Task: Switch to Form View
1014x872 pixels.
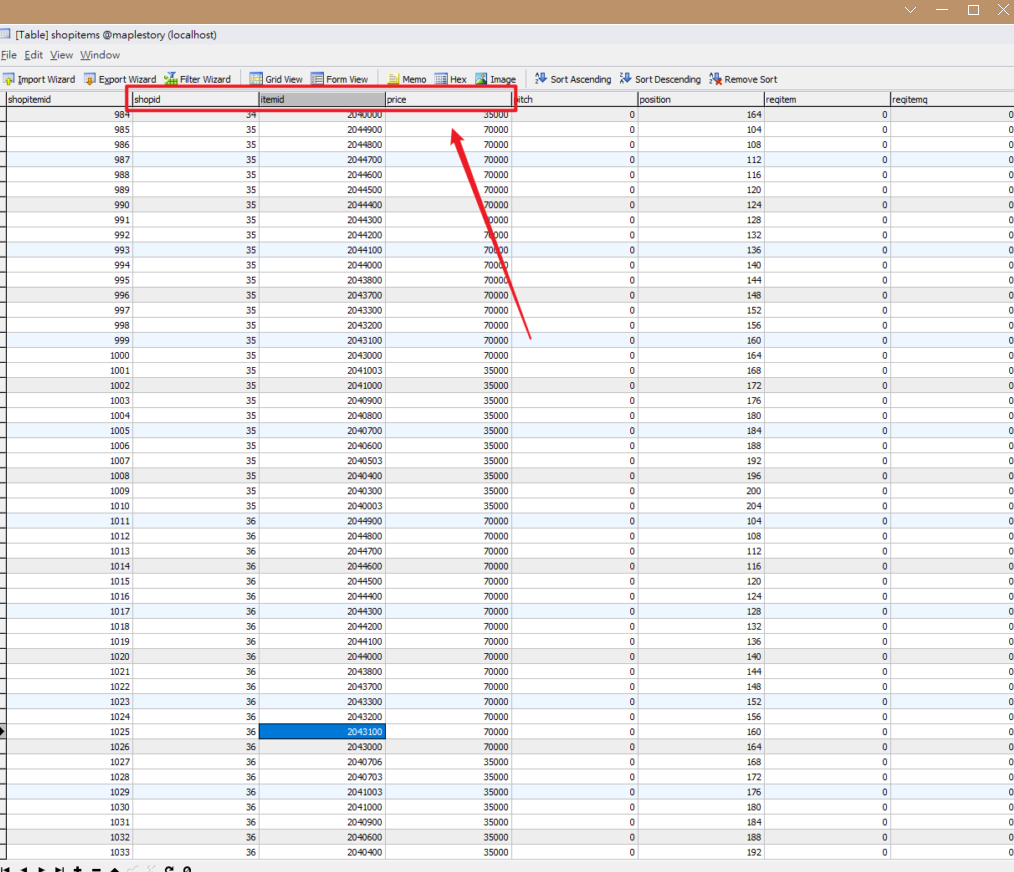Action: pos(340,79)
